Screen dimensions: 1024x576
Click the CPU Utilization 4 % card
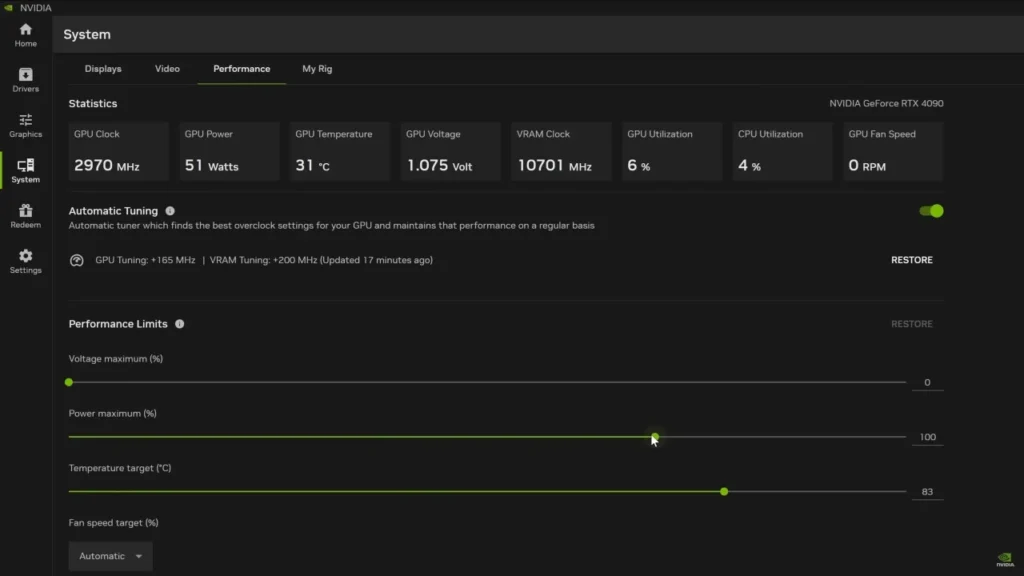click(783, 151)
